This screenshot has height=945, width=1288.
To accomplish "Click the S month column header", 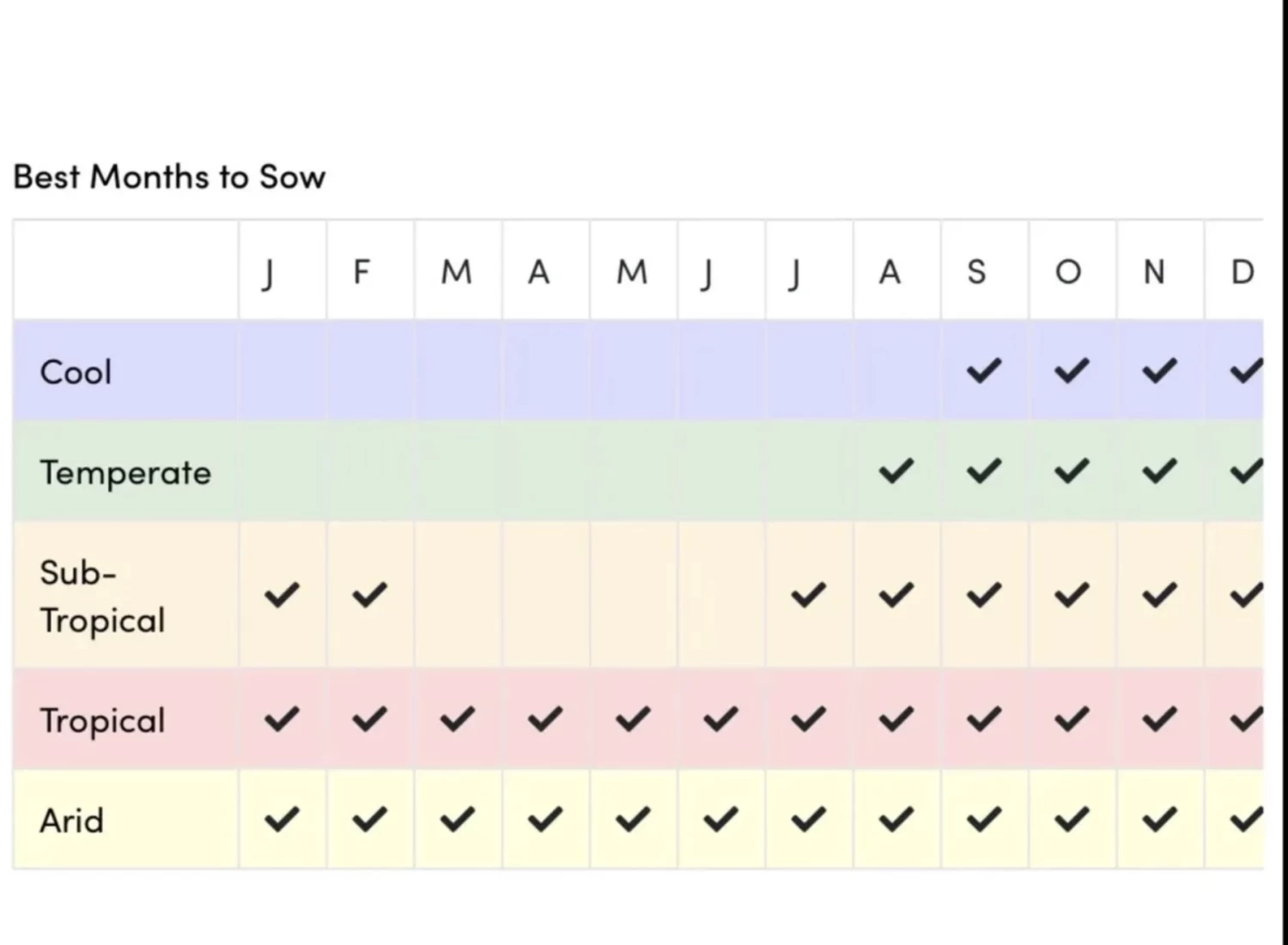I will (976, 272).
